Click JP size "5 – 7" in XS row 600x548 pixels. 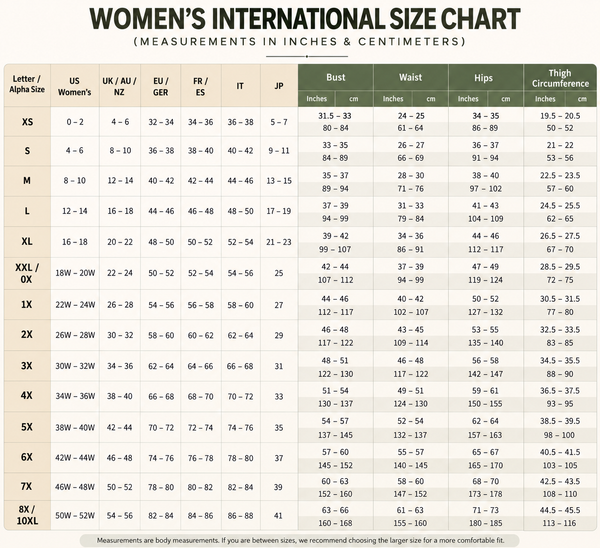click(279, 122)
